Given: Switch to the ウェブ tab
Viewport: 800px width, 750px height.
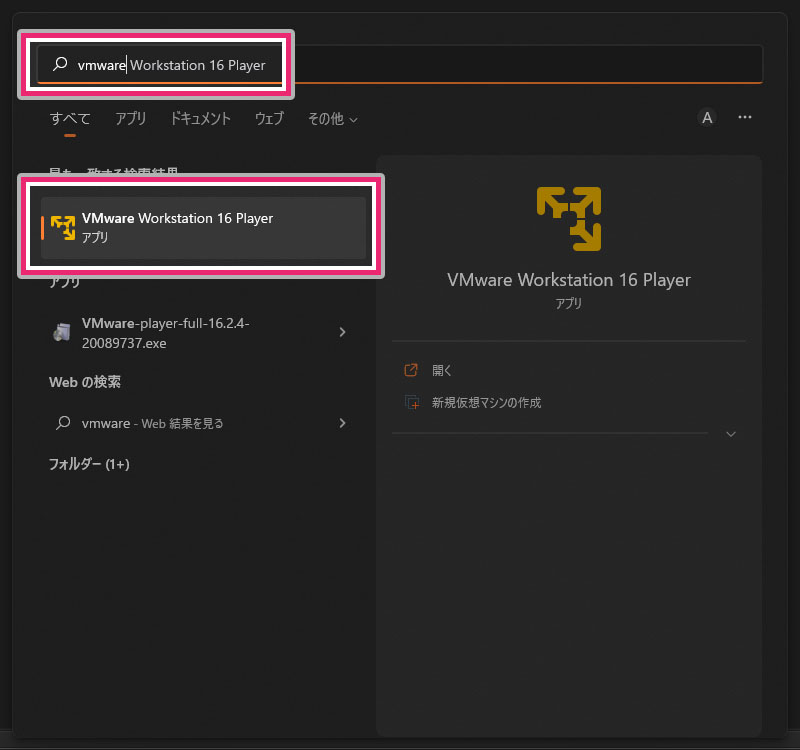Looking at the screenshot, I should pos(269,119).
